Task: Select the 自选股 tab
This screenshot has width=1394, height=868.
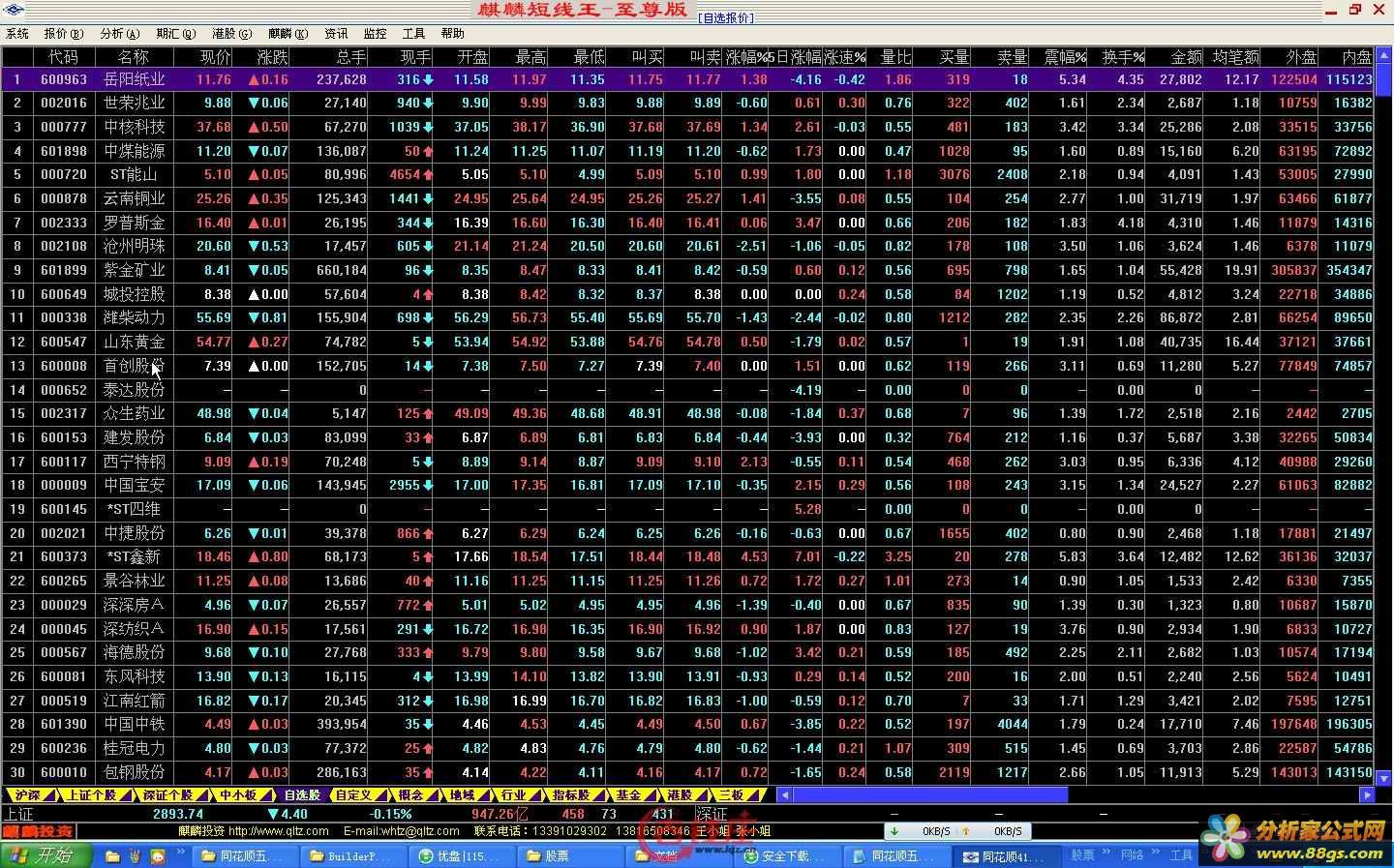Action: click(301, 795)
